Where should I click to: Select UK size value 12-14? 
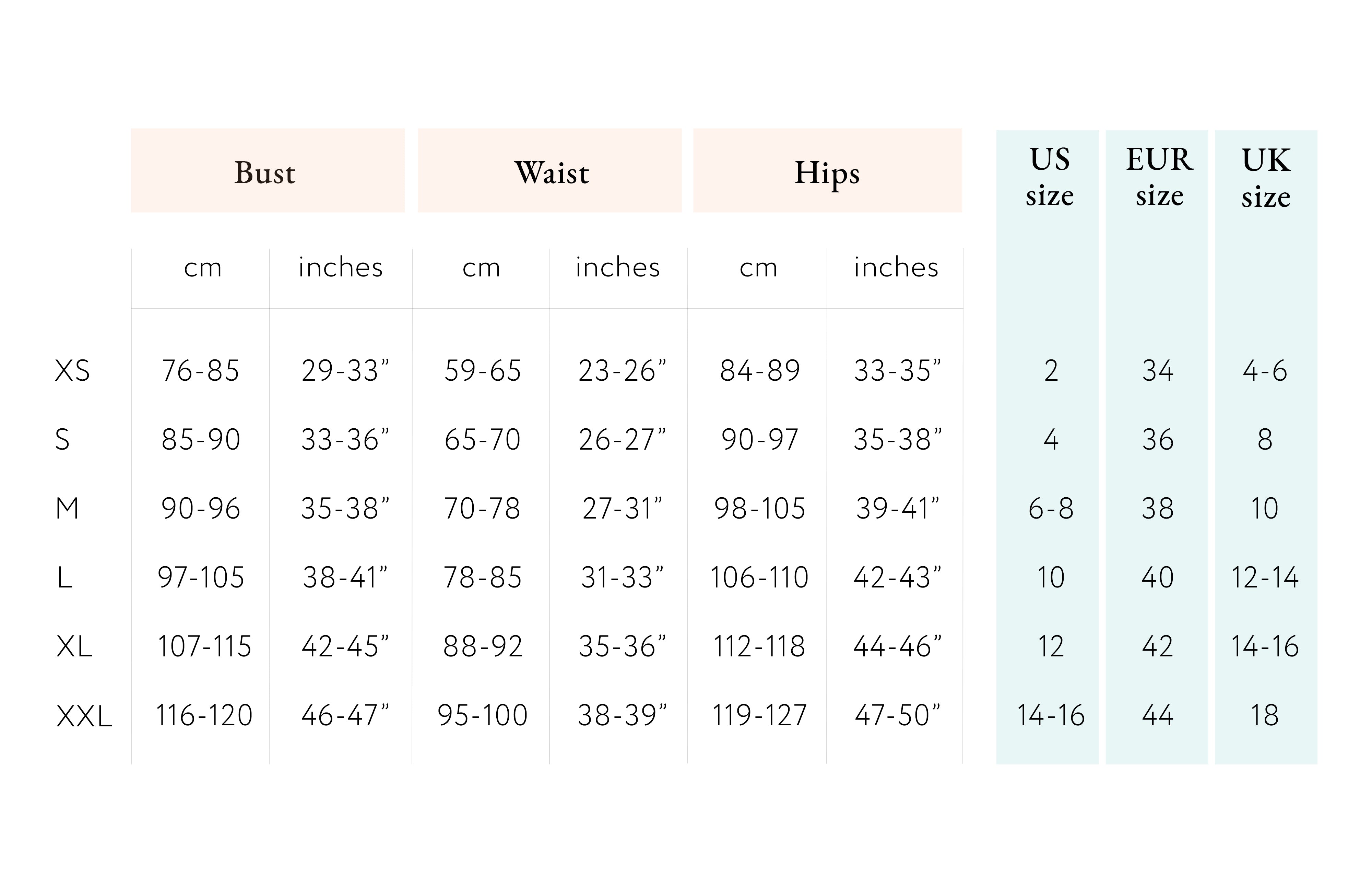click(1265, 578)
